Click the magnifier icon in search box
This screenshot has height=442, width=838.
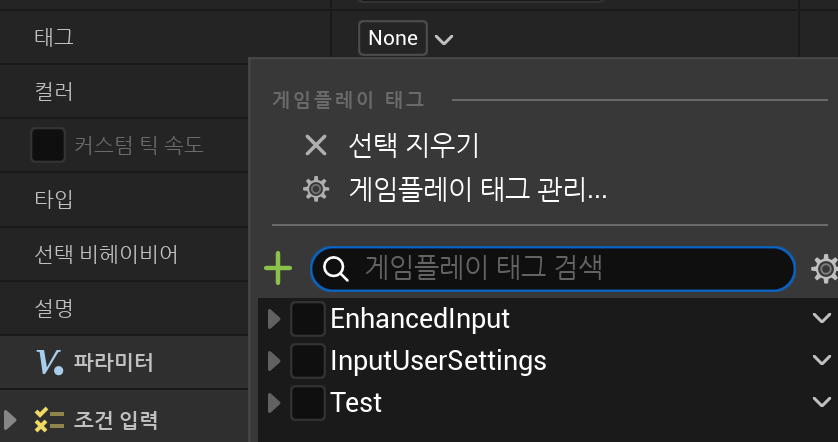tap(336, 269)
